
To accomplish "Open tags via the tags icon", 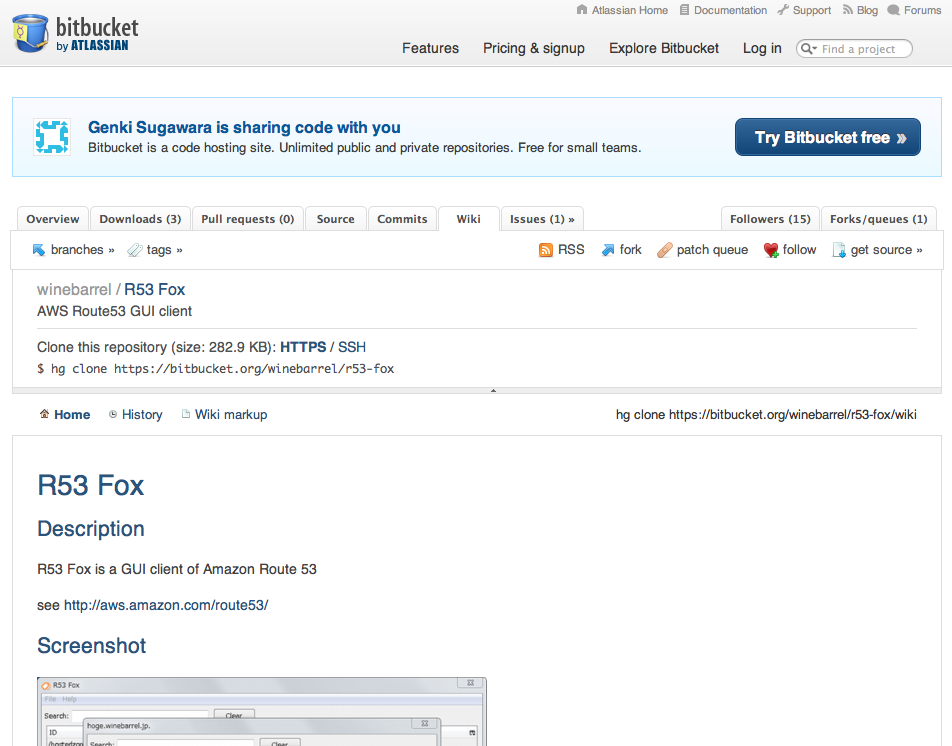I will 135,249.
